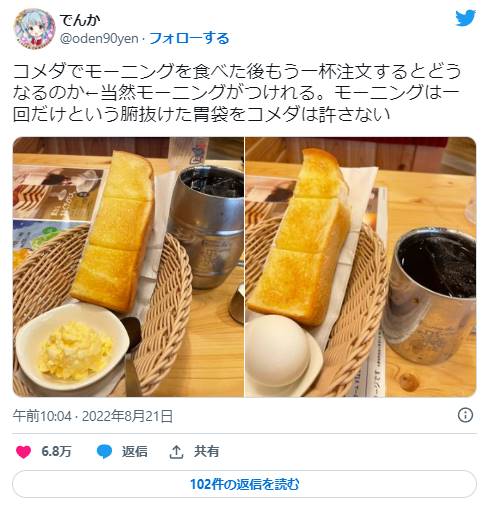Screen dimensions: 488x508
Task: Click the 共有 share label
Action: [206, 452]
